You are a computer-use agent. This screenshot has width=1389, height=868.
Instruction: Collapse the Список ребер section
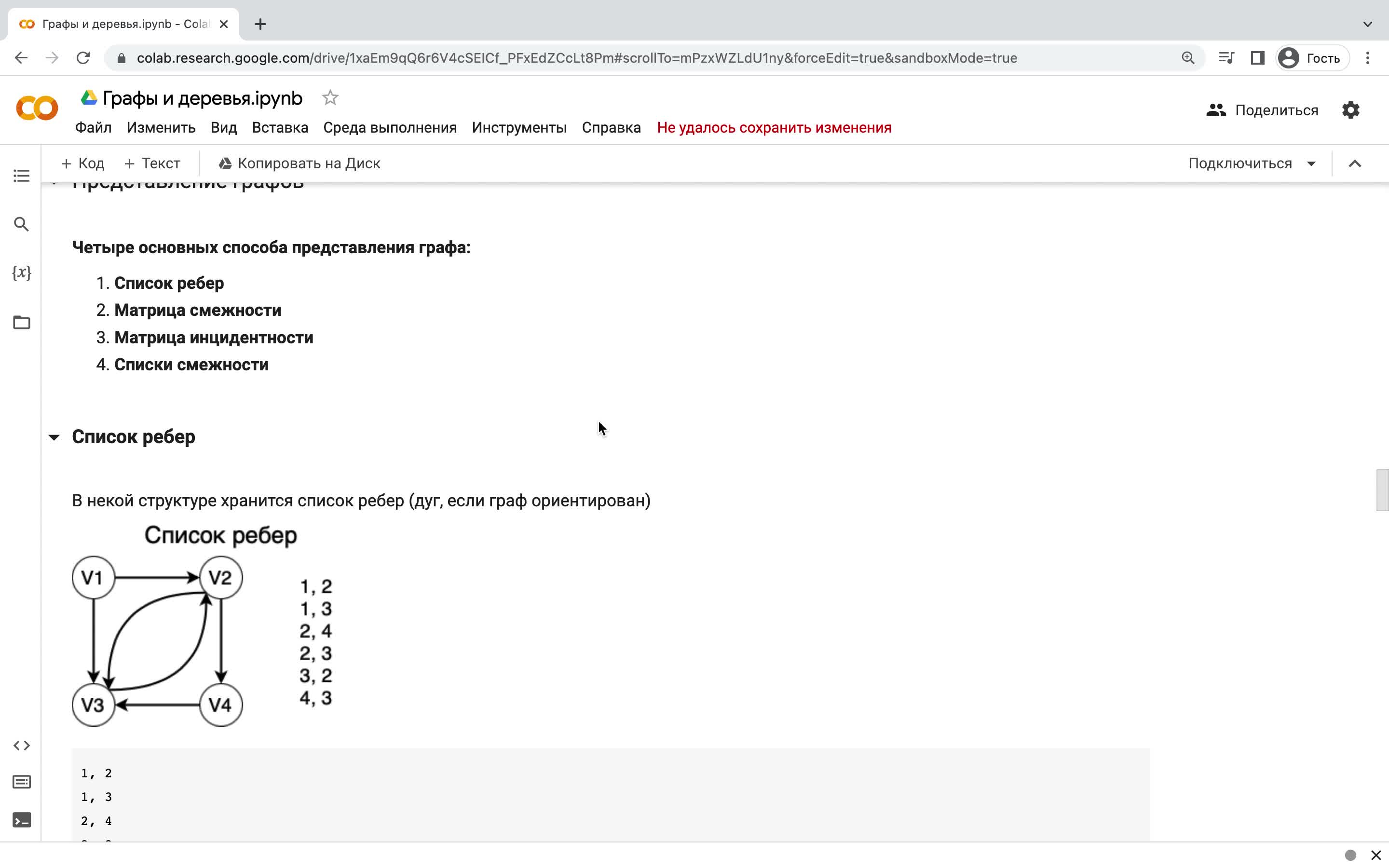54,437
